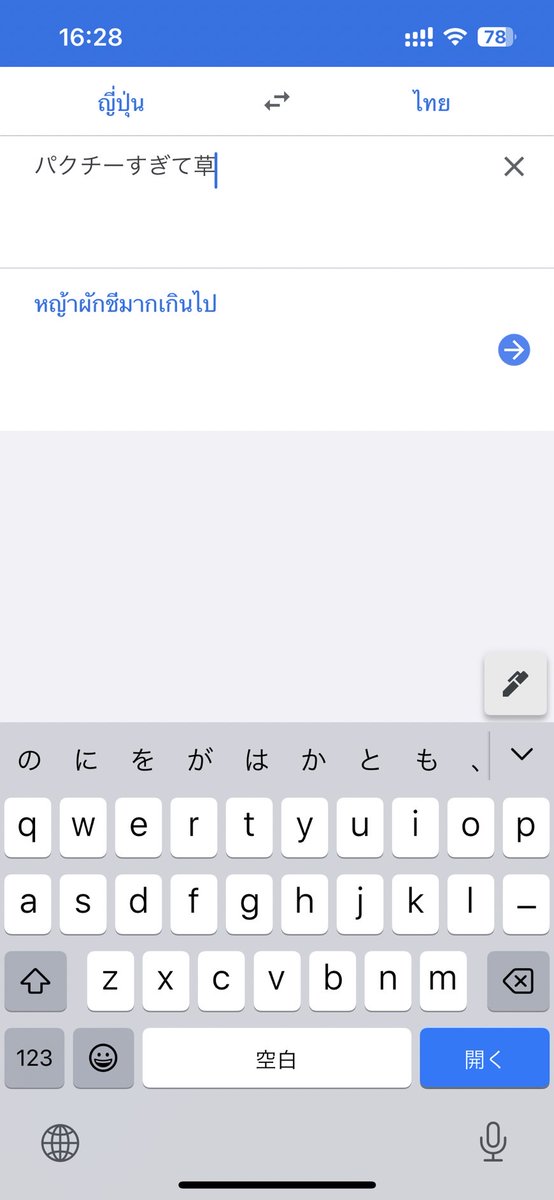Choose ไทย target language
554x1200 pixels.
[431, 102]
